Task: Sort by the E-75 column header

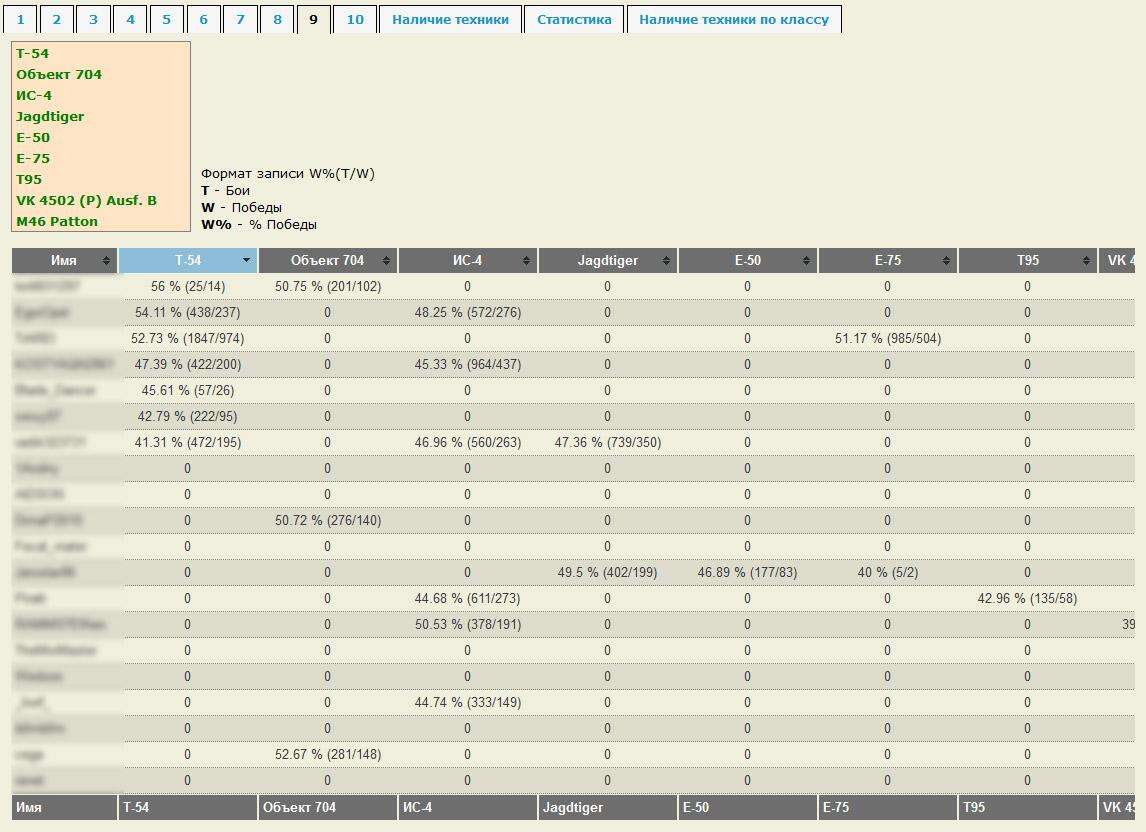Action: click(887, 260)
